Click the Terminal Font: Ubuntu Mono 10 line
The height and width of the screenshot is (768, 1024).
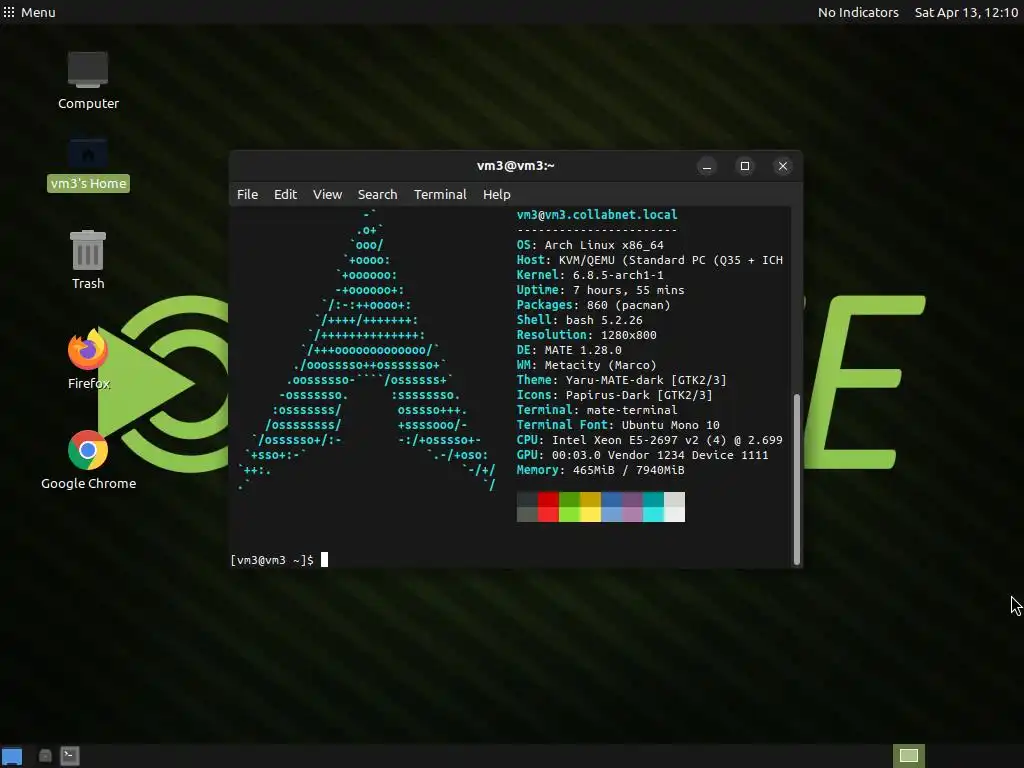(618, 425)
